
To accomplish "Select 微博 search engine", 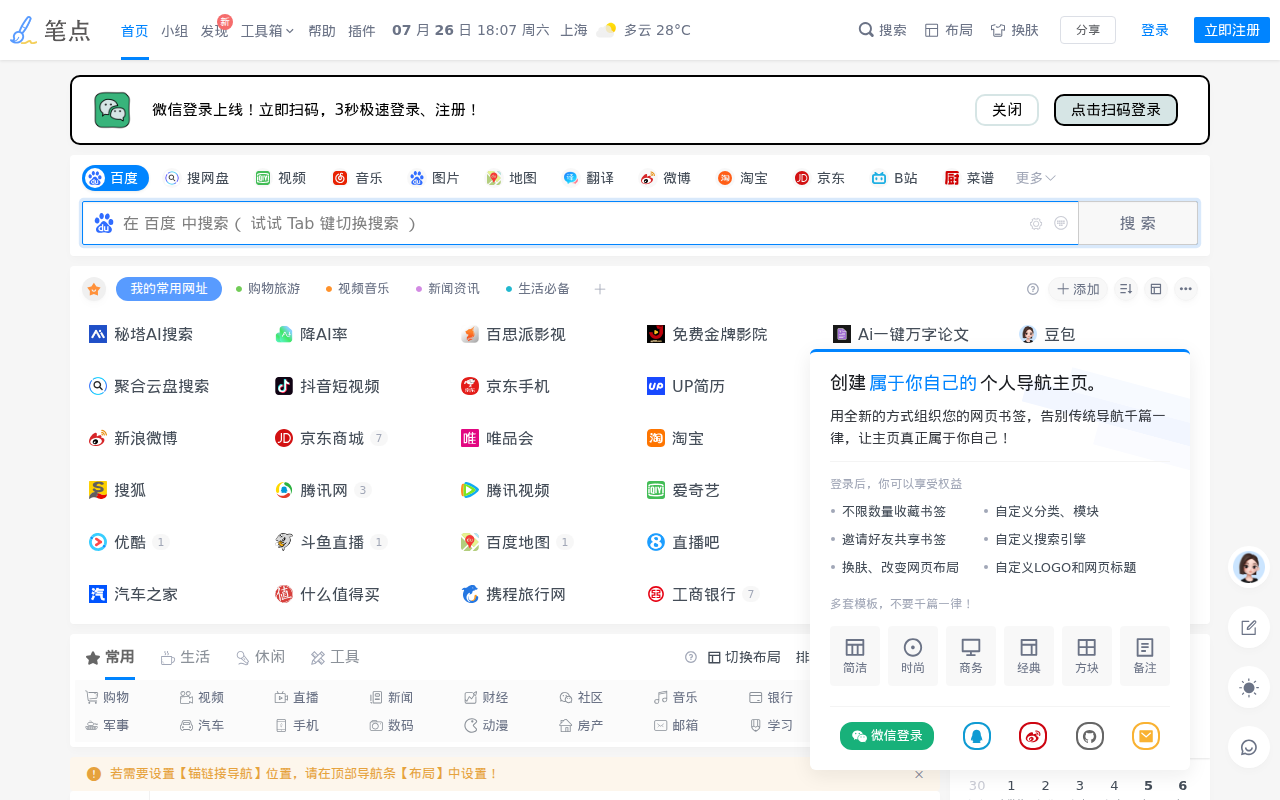I will click(666, 178).
